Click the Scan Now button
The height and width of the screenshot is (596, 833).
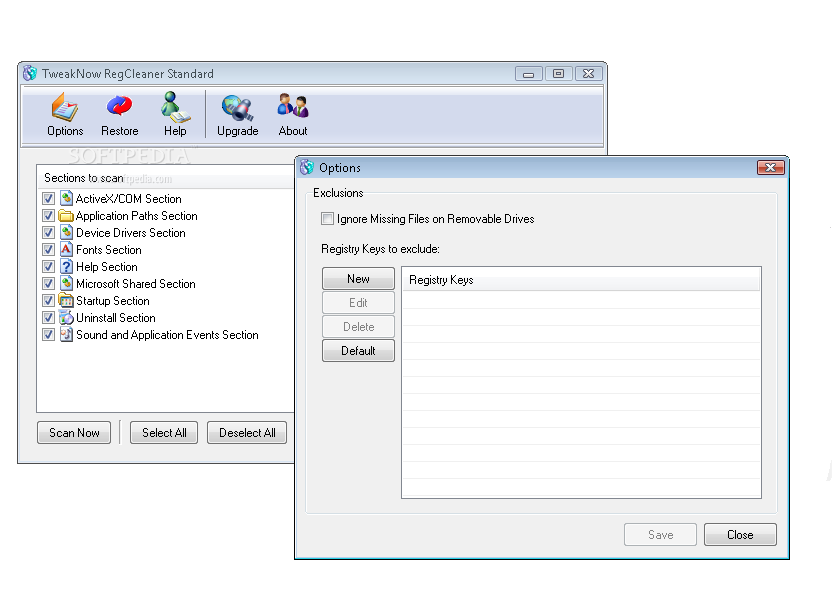pyautogui.click(x=74, y=433)
